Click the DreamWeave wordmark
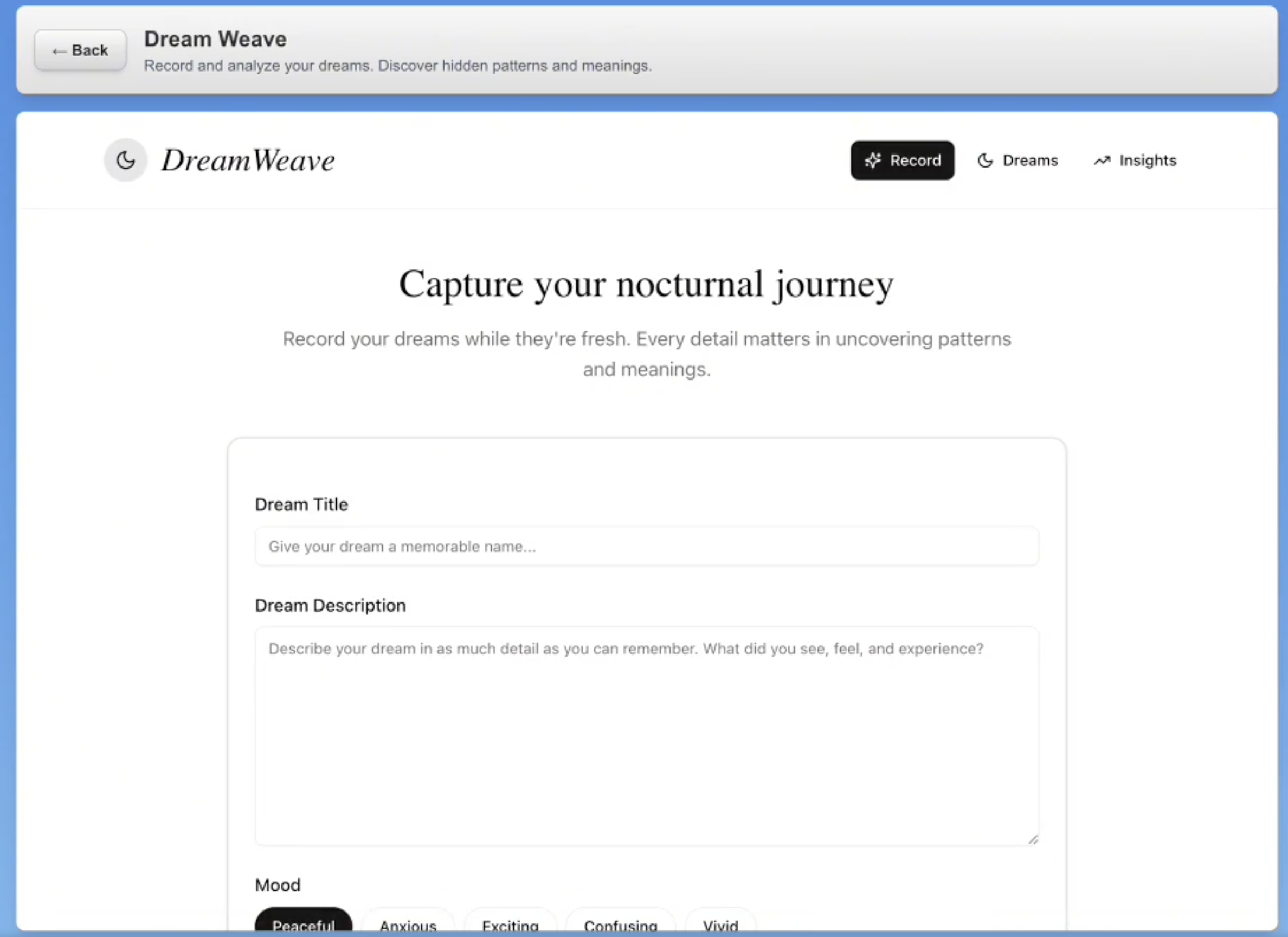Viewport: 1288px width, 937px height. 248,161
